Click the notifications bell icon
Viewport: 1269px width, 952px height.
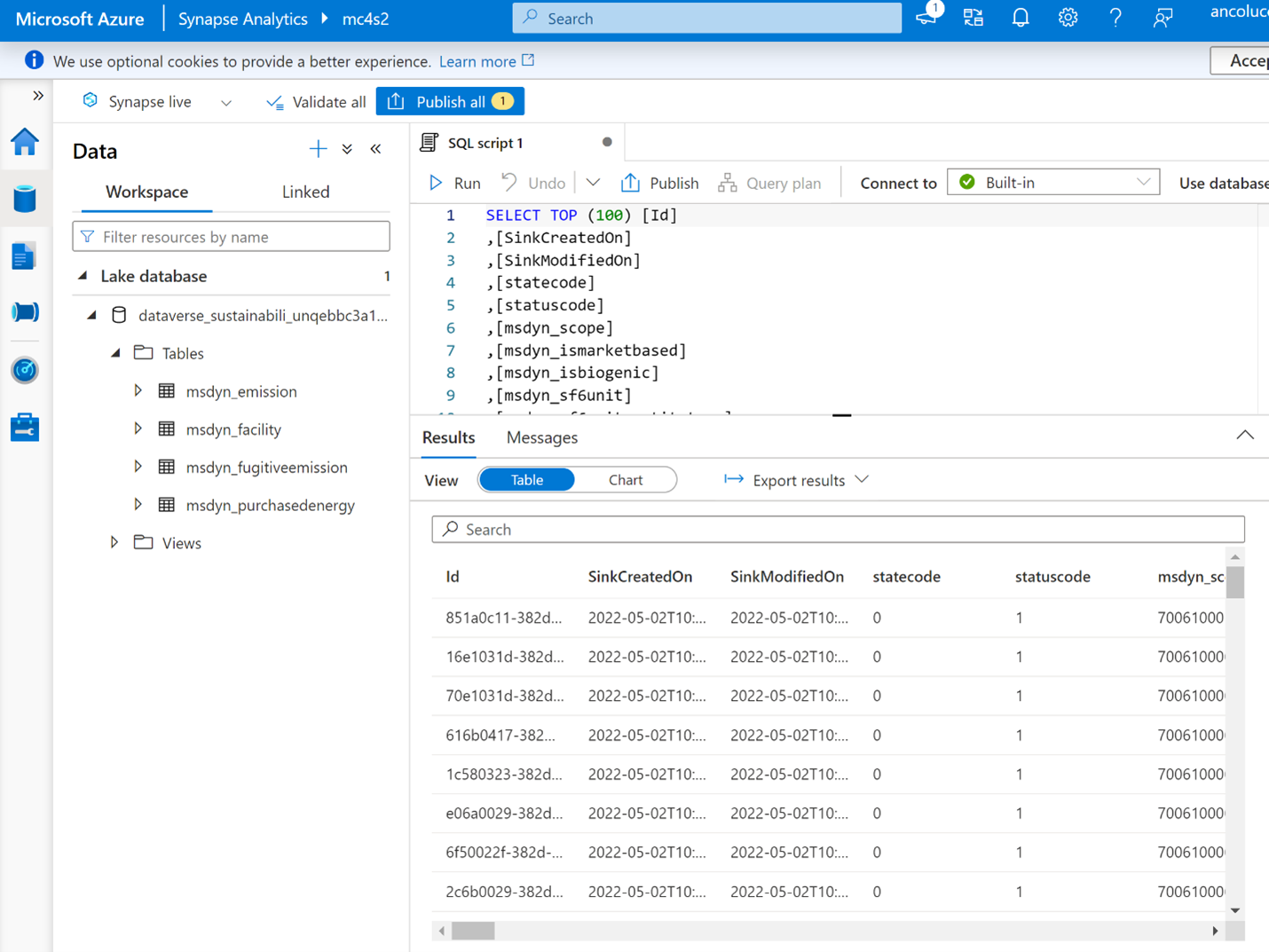tap(1021, 19)
